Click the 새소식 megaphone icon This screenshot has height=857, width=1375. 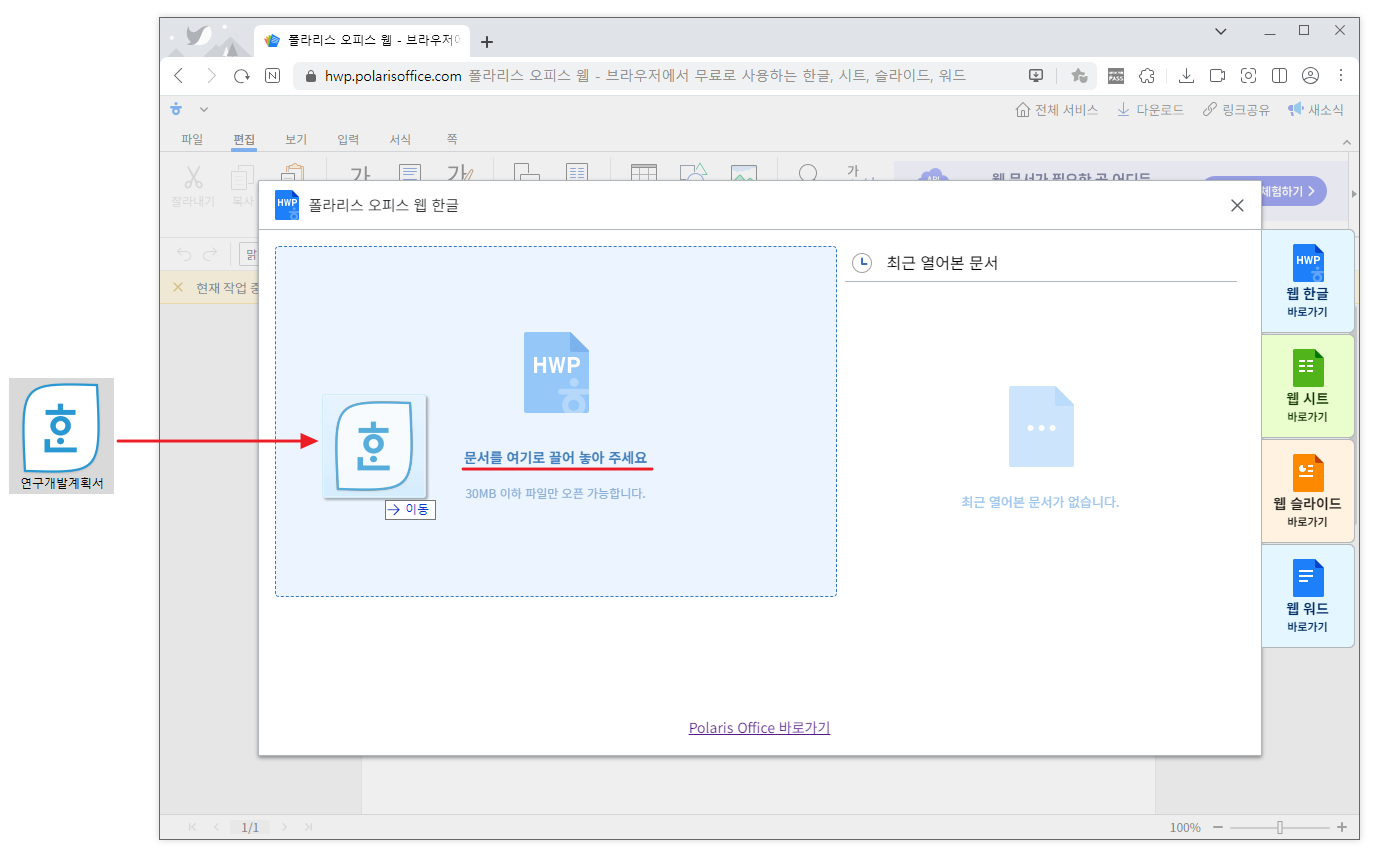point(1296,110)
